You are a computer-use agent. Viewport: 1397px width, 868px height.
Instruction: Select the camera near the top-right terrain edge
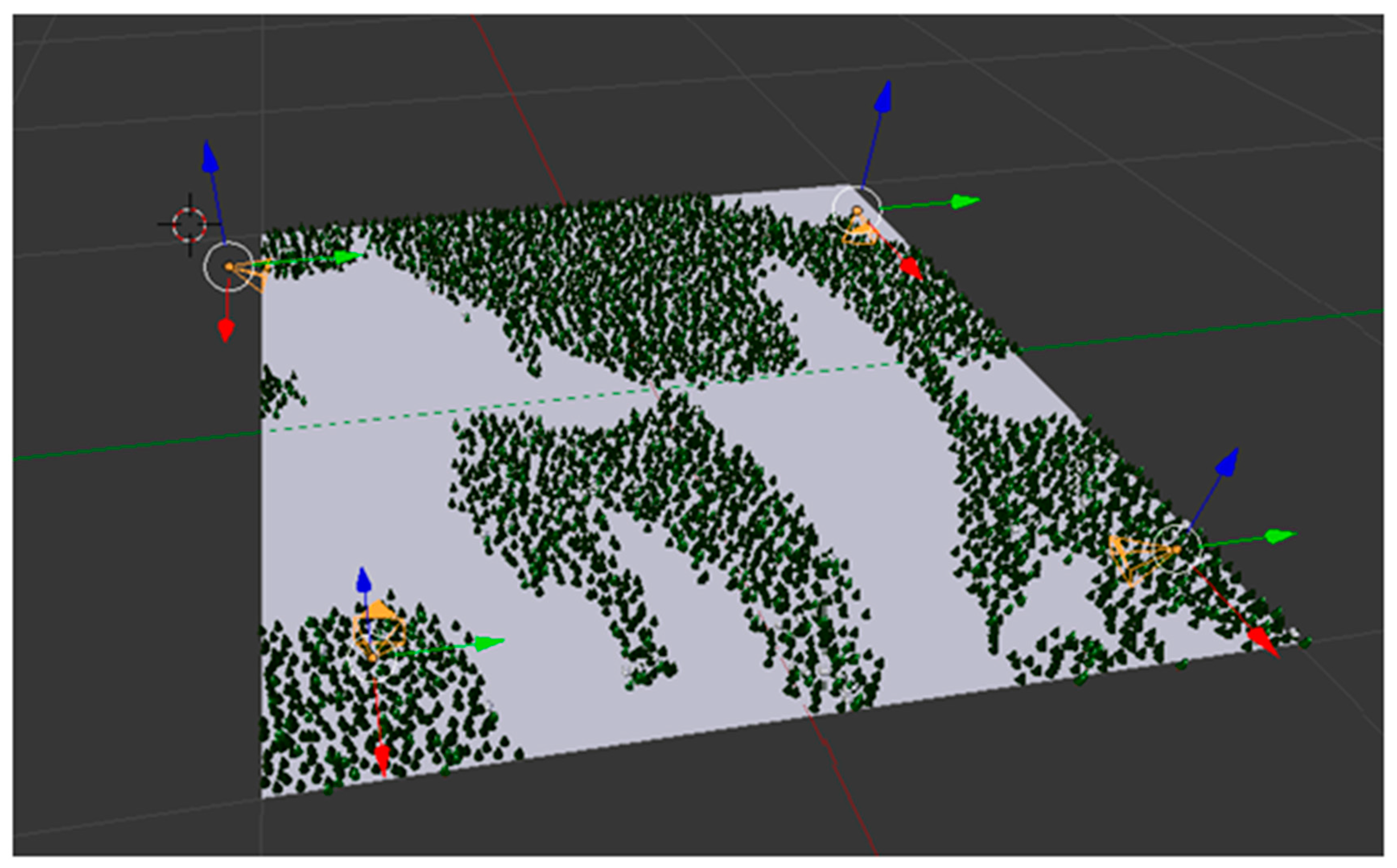[x=858, y=230]
